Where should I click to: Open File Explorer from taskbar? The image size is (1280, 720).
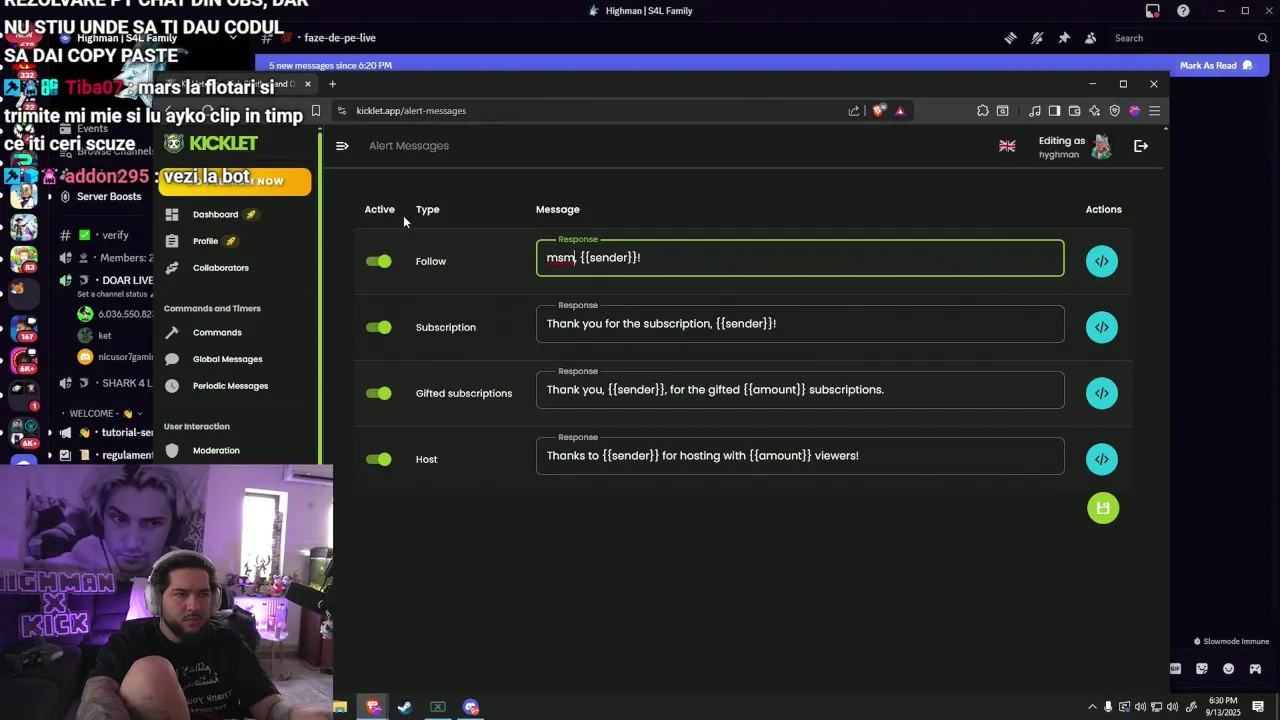pos(340,707)
